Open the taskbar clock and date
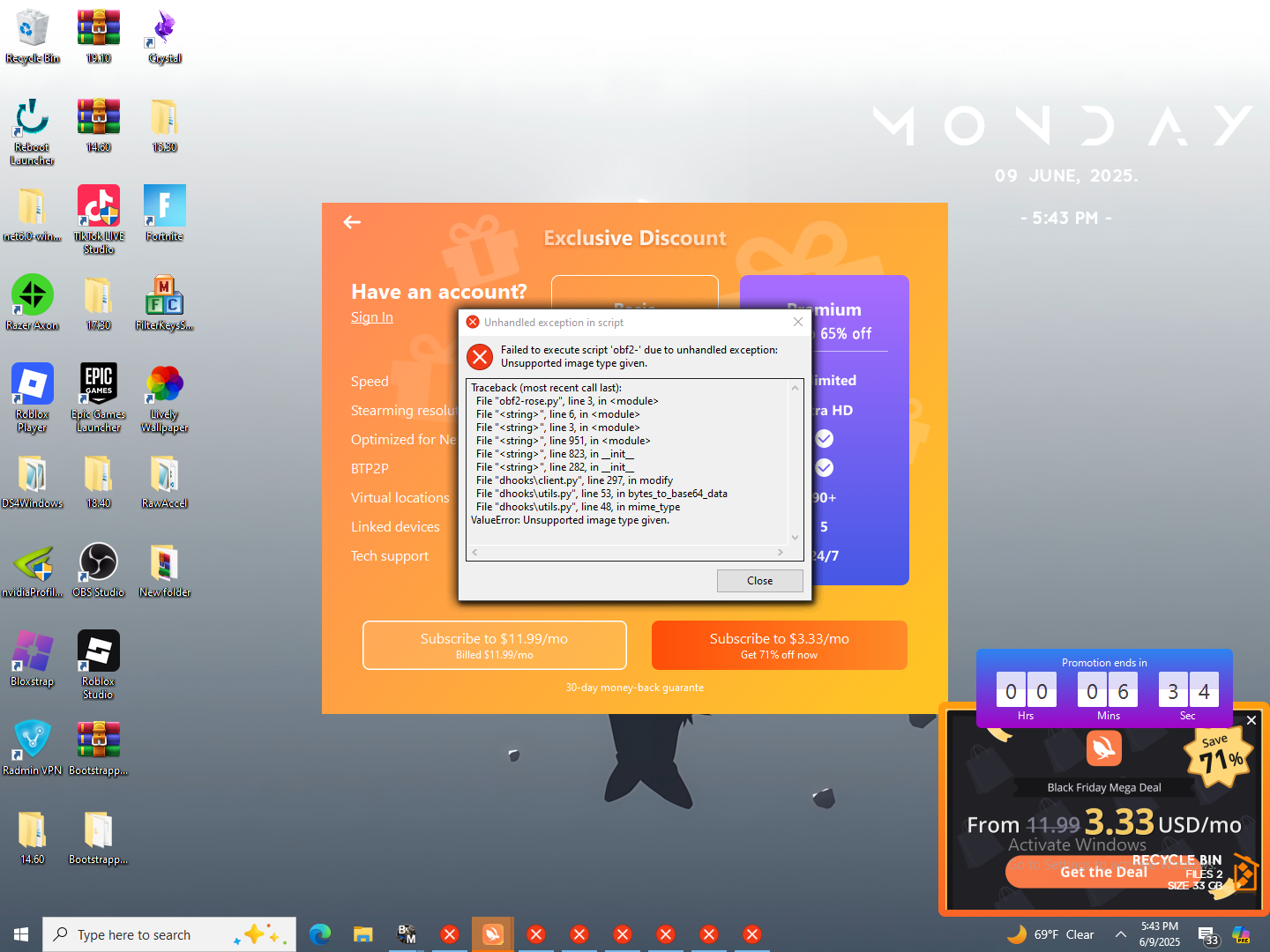The image size is (1270, 952). pyautogui.click(x=1160, y=934)
